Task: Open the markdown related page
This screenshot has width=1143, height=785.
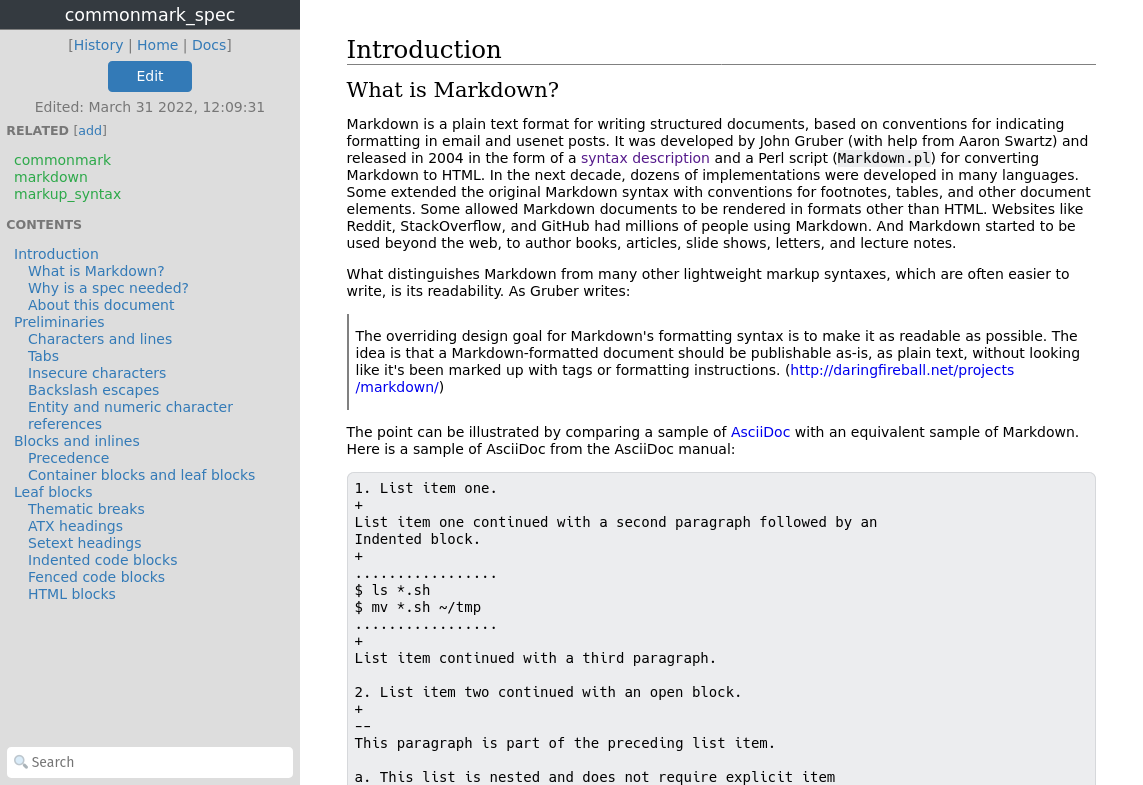Action: coord(50,177)
